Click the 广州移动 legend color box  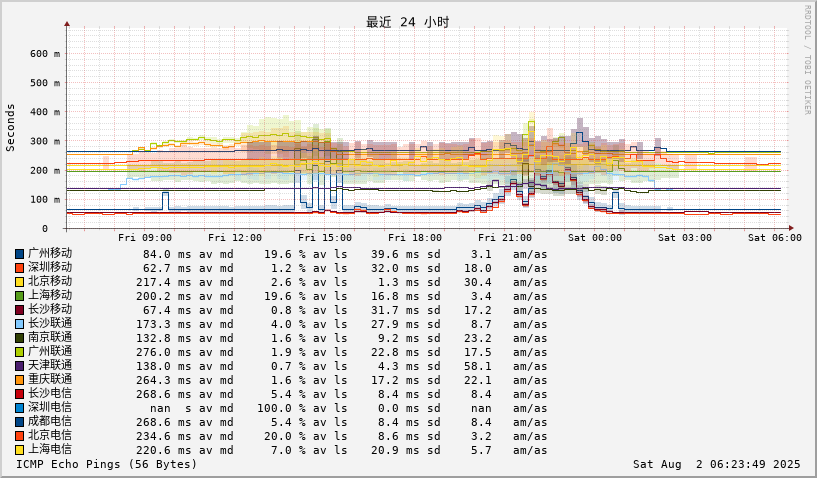pos(20,254)
